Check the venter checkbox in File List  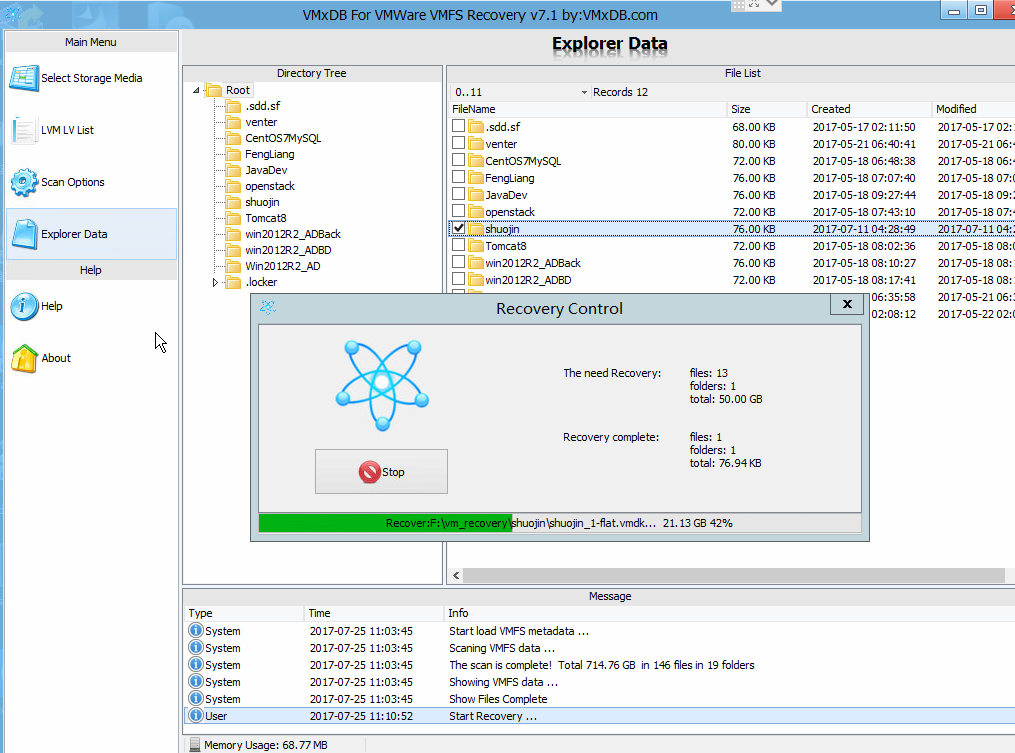pos(458,142)
